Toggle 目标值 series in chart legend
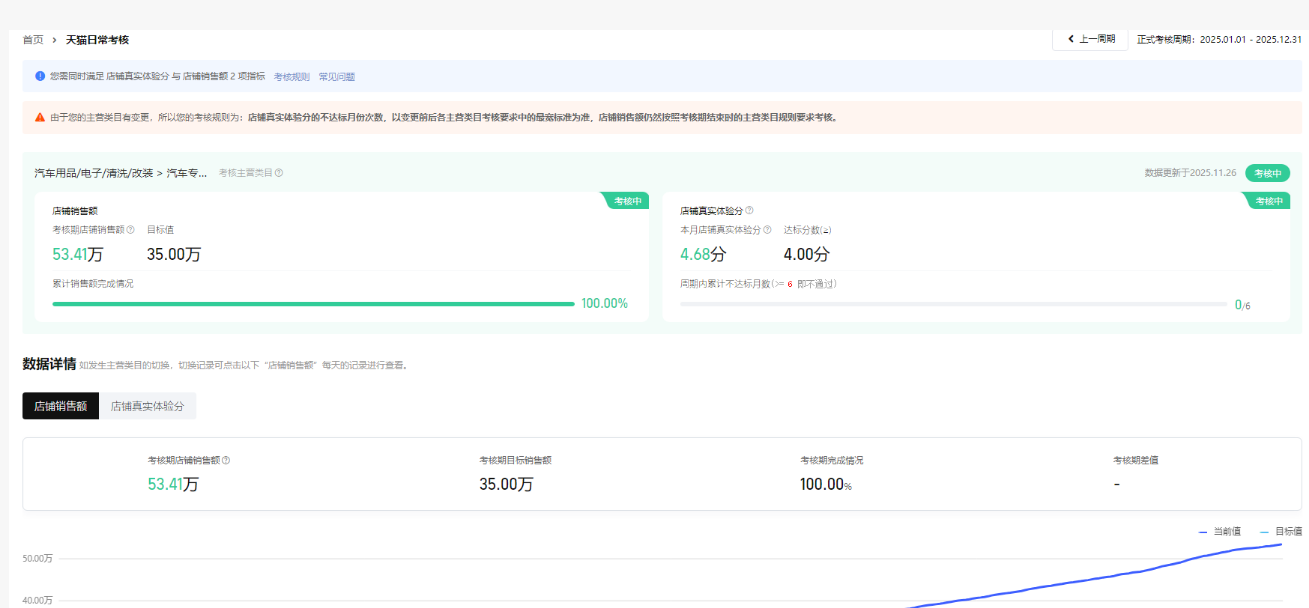 (x=1282, y=532)
